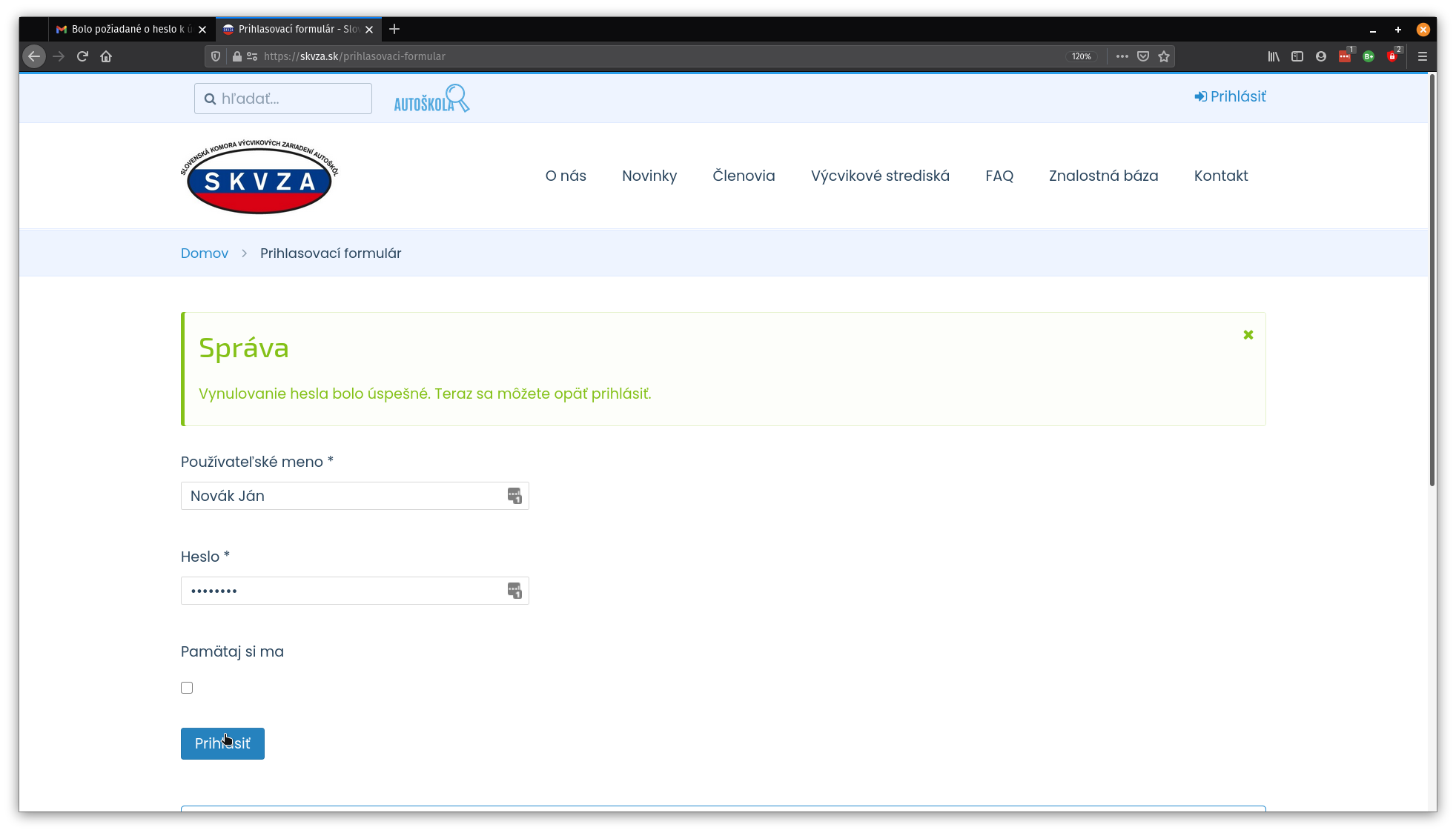Switch to the Gmail password reset tab
Screen dimensions: 1456x833
click(126, 29)
